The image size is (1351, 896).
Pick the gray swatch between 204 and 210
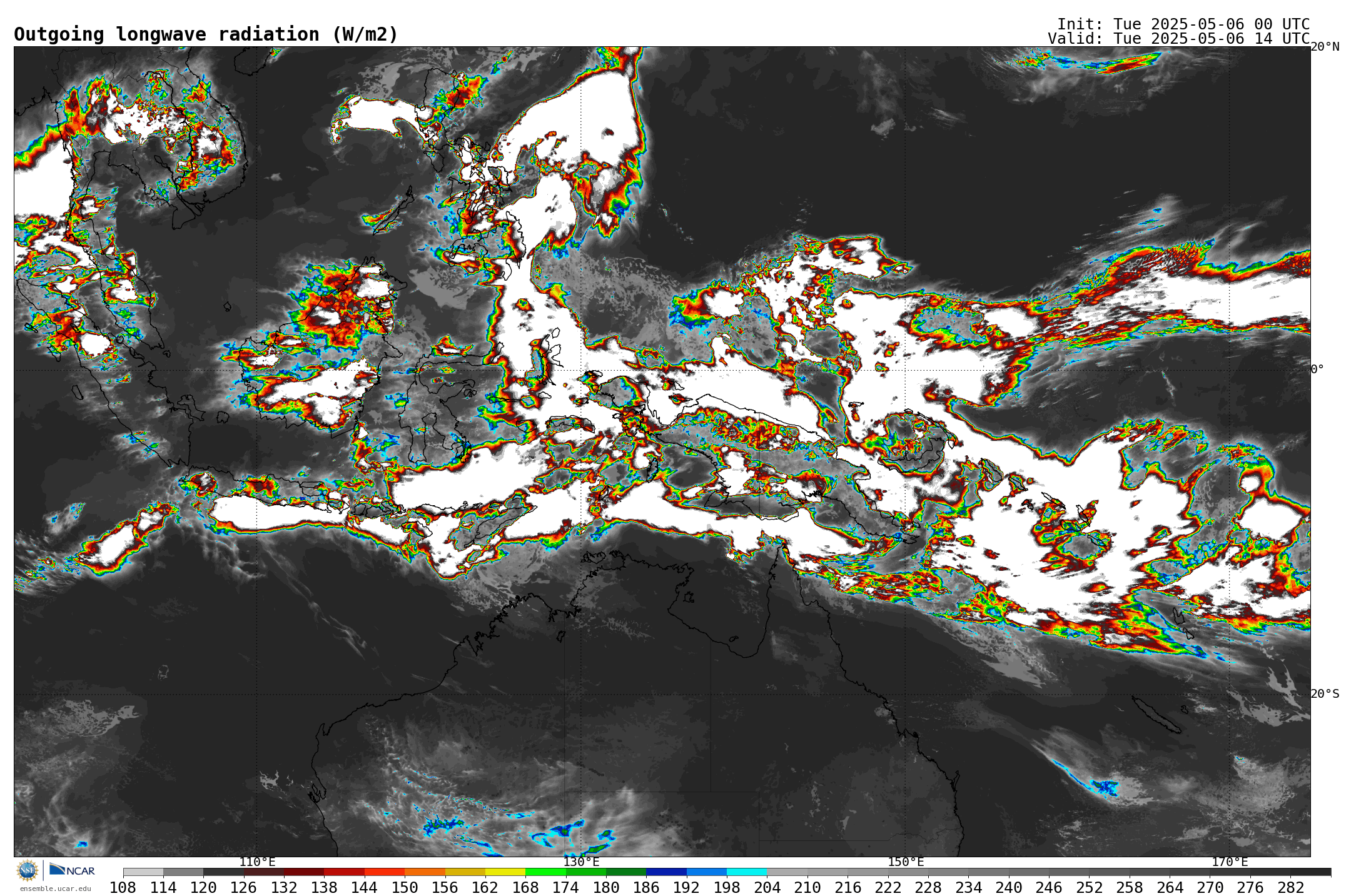[x=787, y=872]
